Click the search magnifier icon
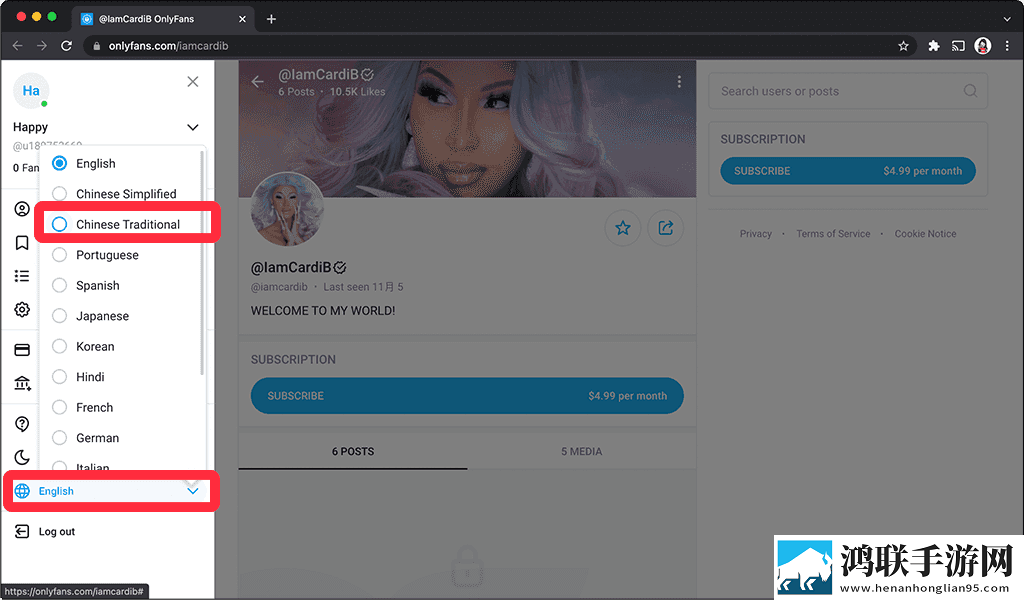Image resolution: width=1024 pixels, height=600 pixels. [970, 91]
